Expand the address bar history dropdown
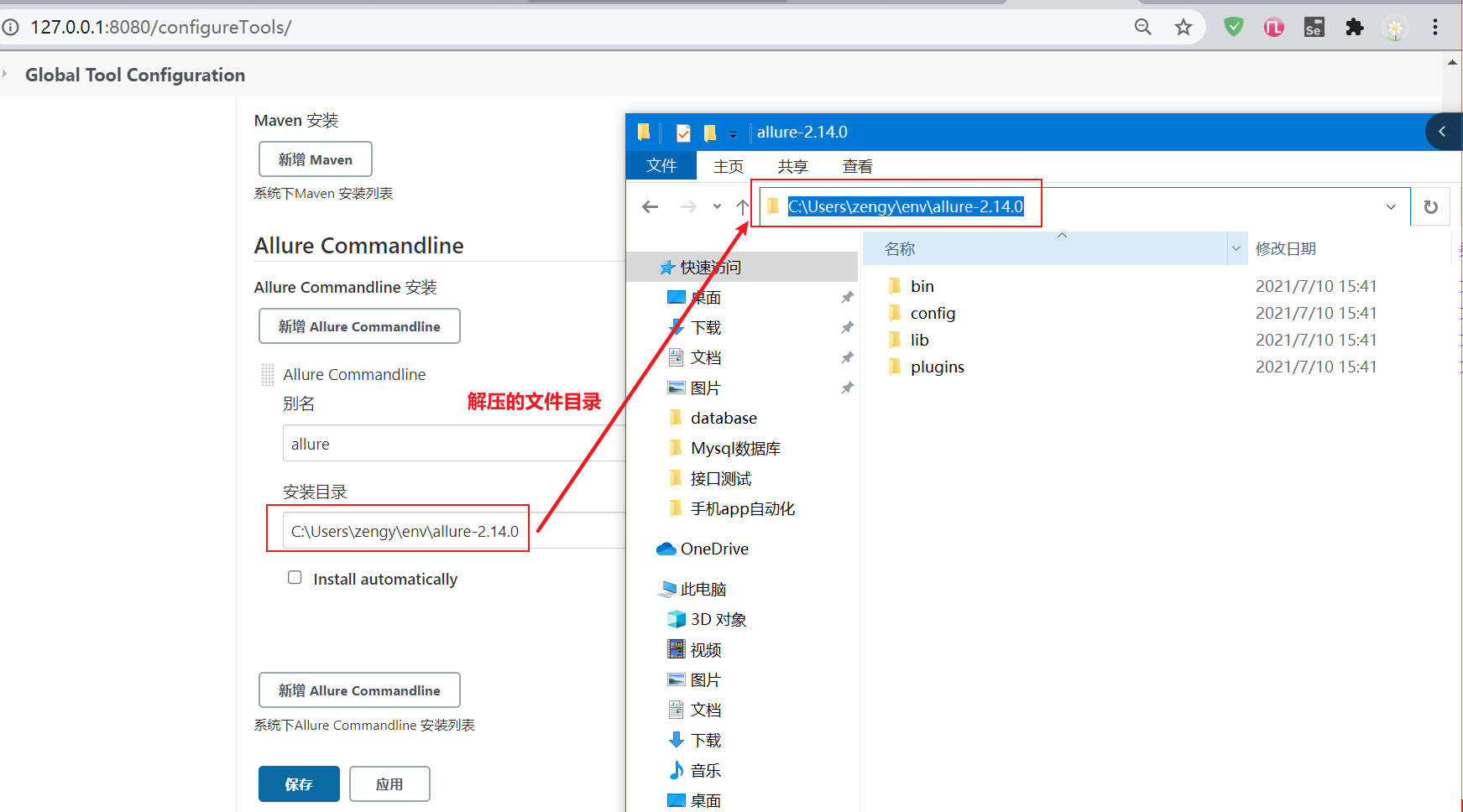The height and width of the screenshot is (812, 1463). [x=1391, y=206]
